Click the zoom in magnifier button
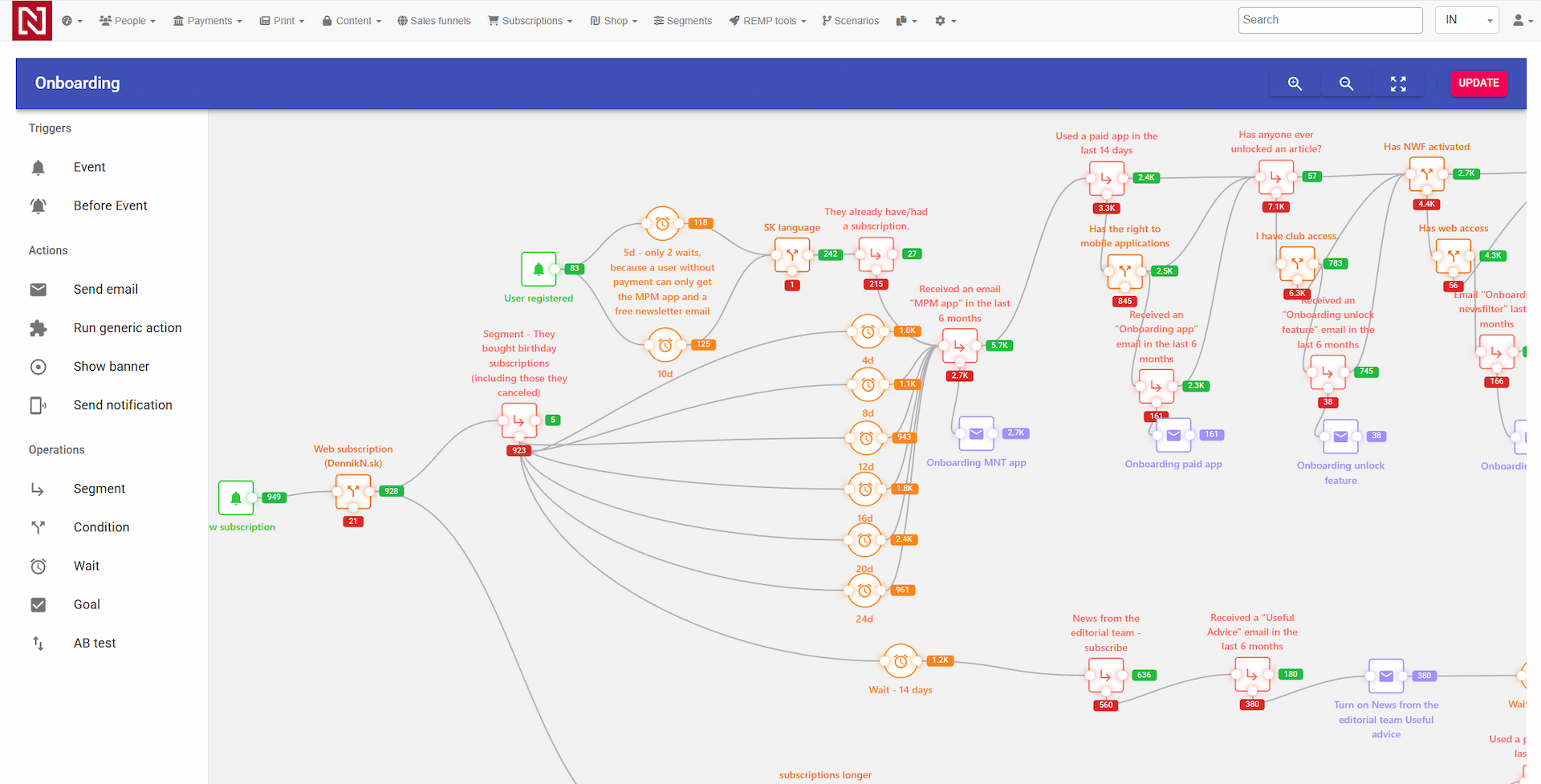1541x784 pixels. [x=1295, y=83]
